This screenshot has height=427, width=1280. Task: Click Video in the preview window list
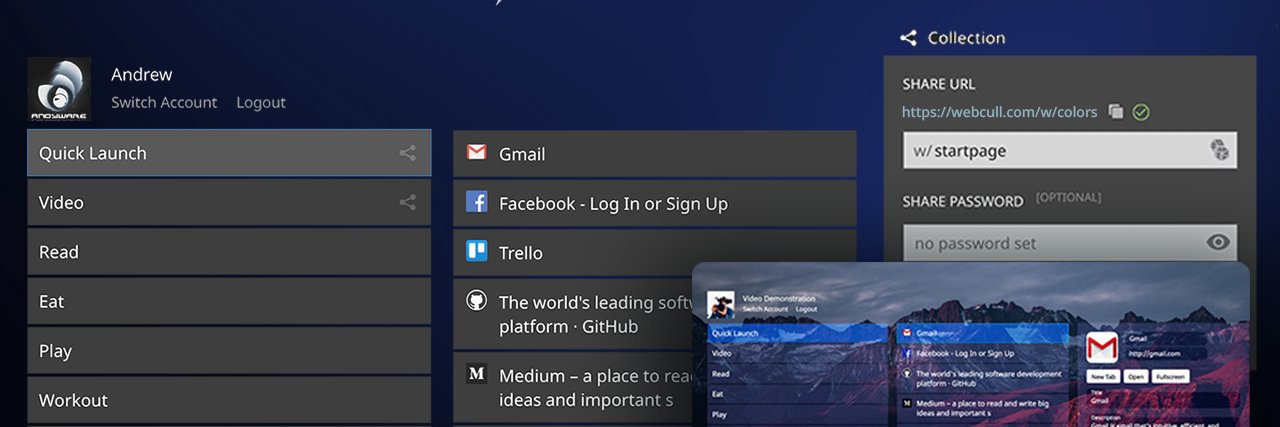798,354
